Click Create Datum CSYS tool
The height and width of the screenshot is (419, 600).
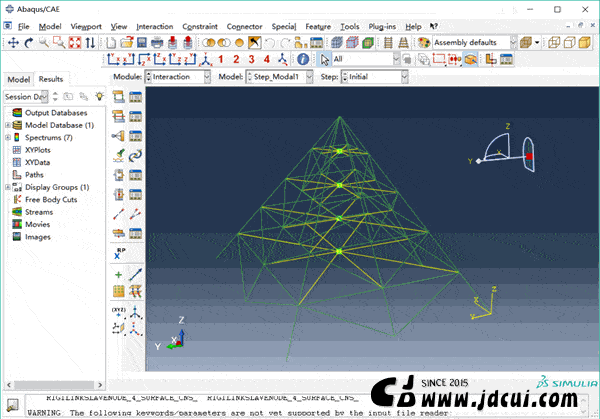click(x=135, y=328)
